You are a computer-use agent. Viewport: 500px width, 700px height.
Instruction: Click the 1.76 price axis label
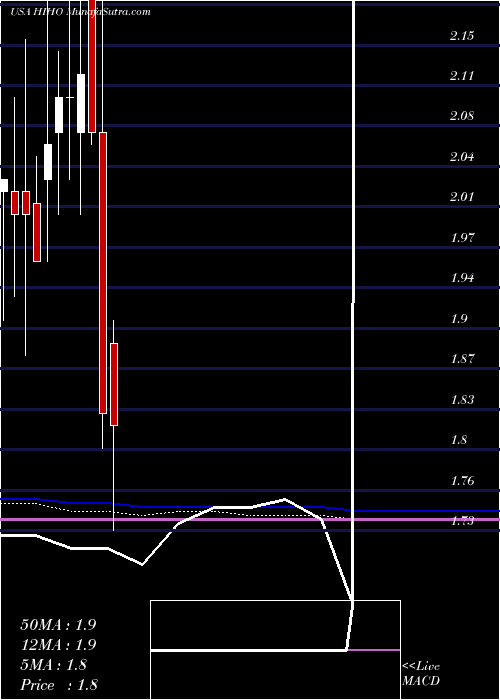pos(462,481)
